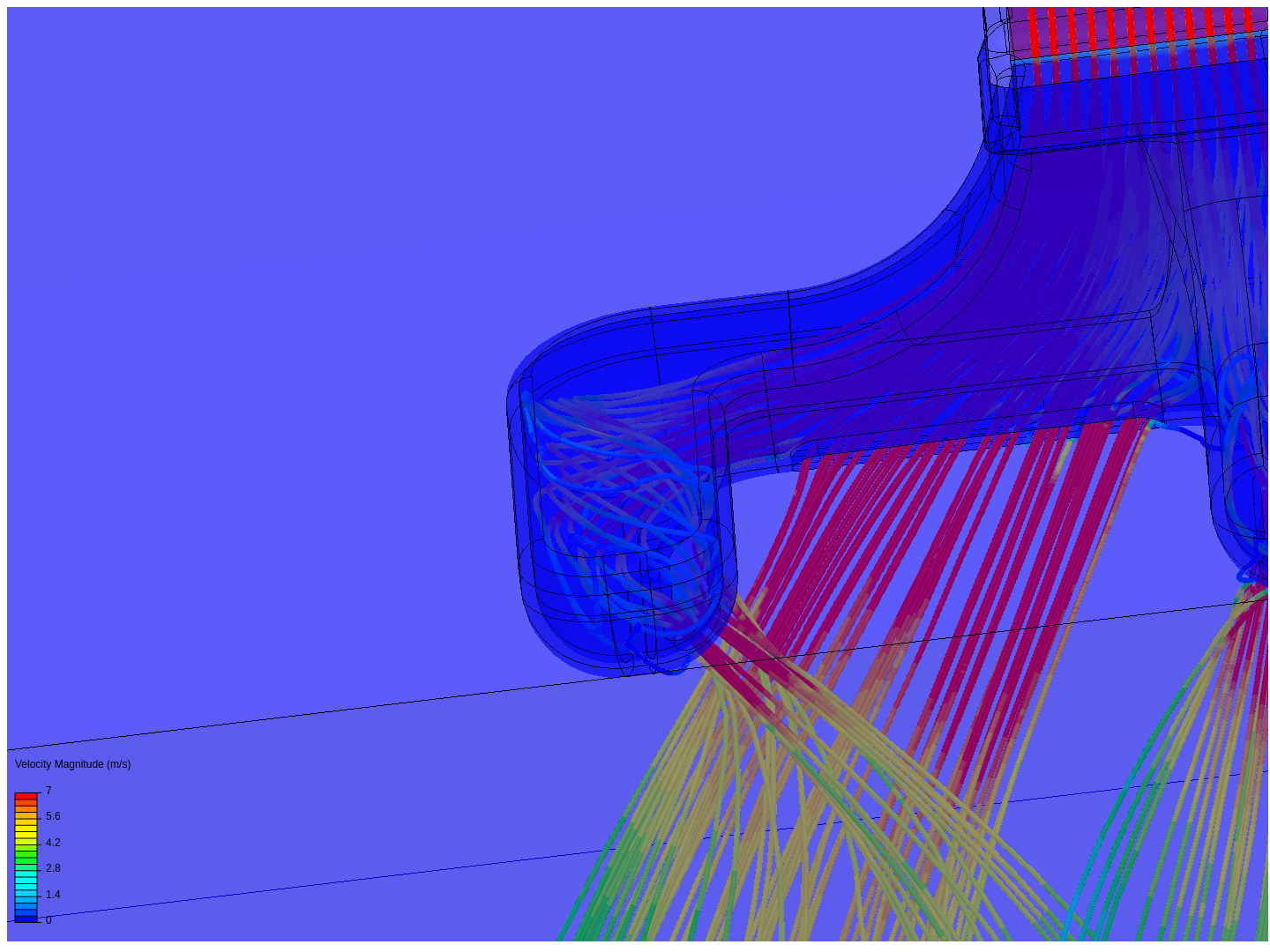
Task: Pick the red top band of the velocity color bar
Action: (x=26, y=796)
